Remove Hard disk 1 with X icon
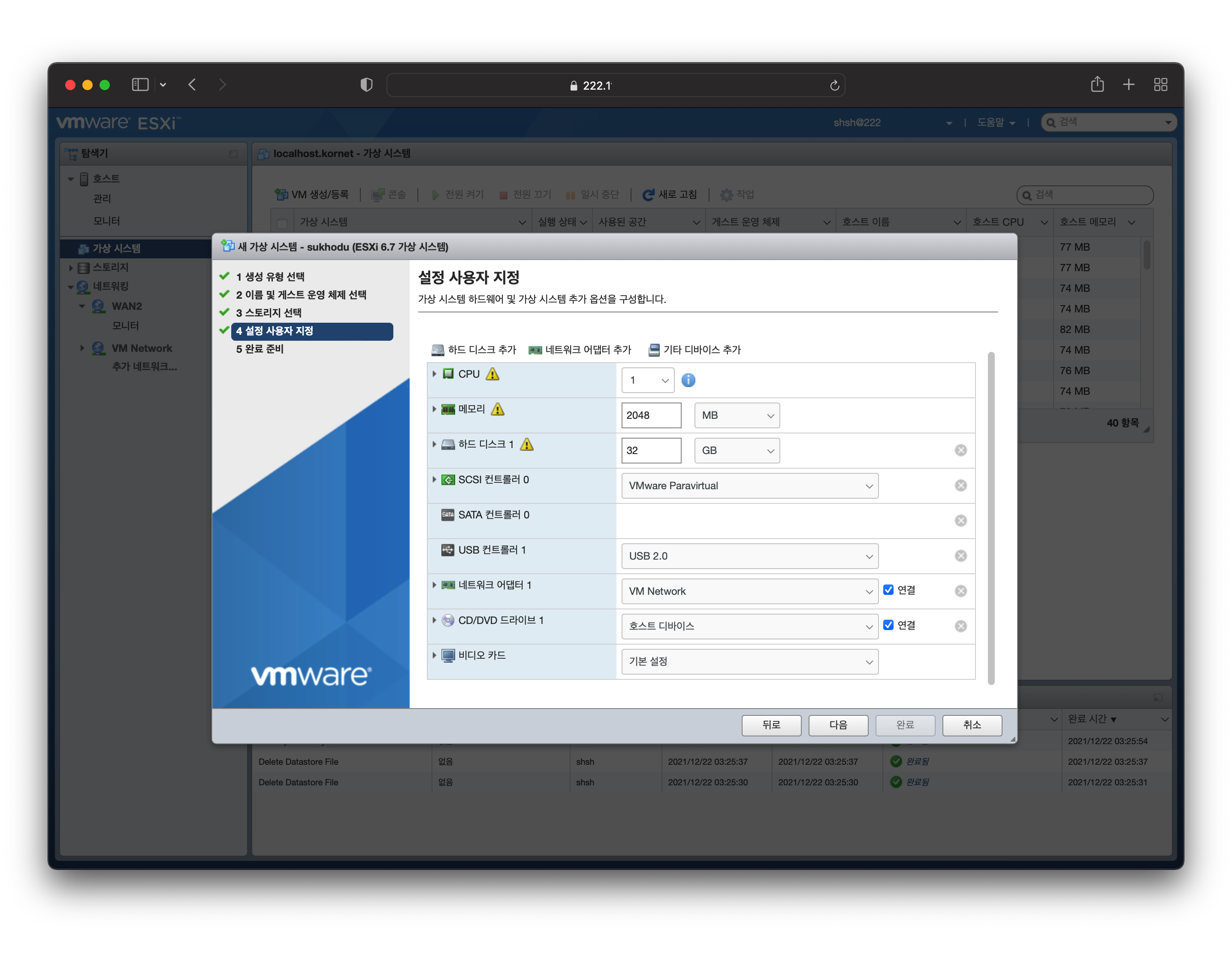 (960, 451)
